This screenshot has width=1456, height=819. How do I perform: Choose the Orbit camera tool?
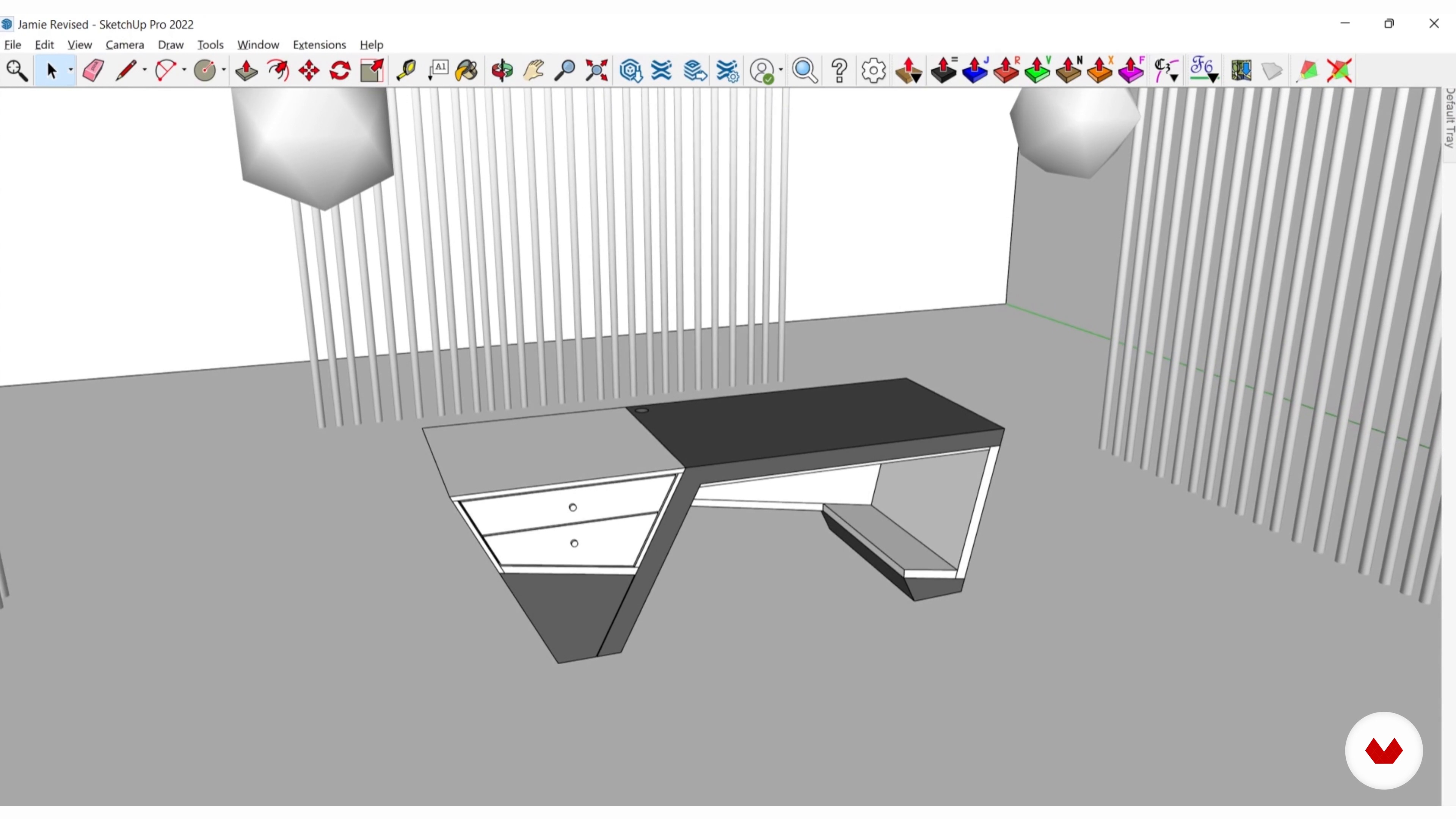(502, 71)
